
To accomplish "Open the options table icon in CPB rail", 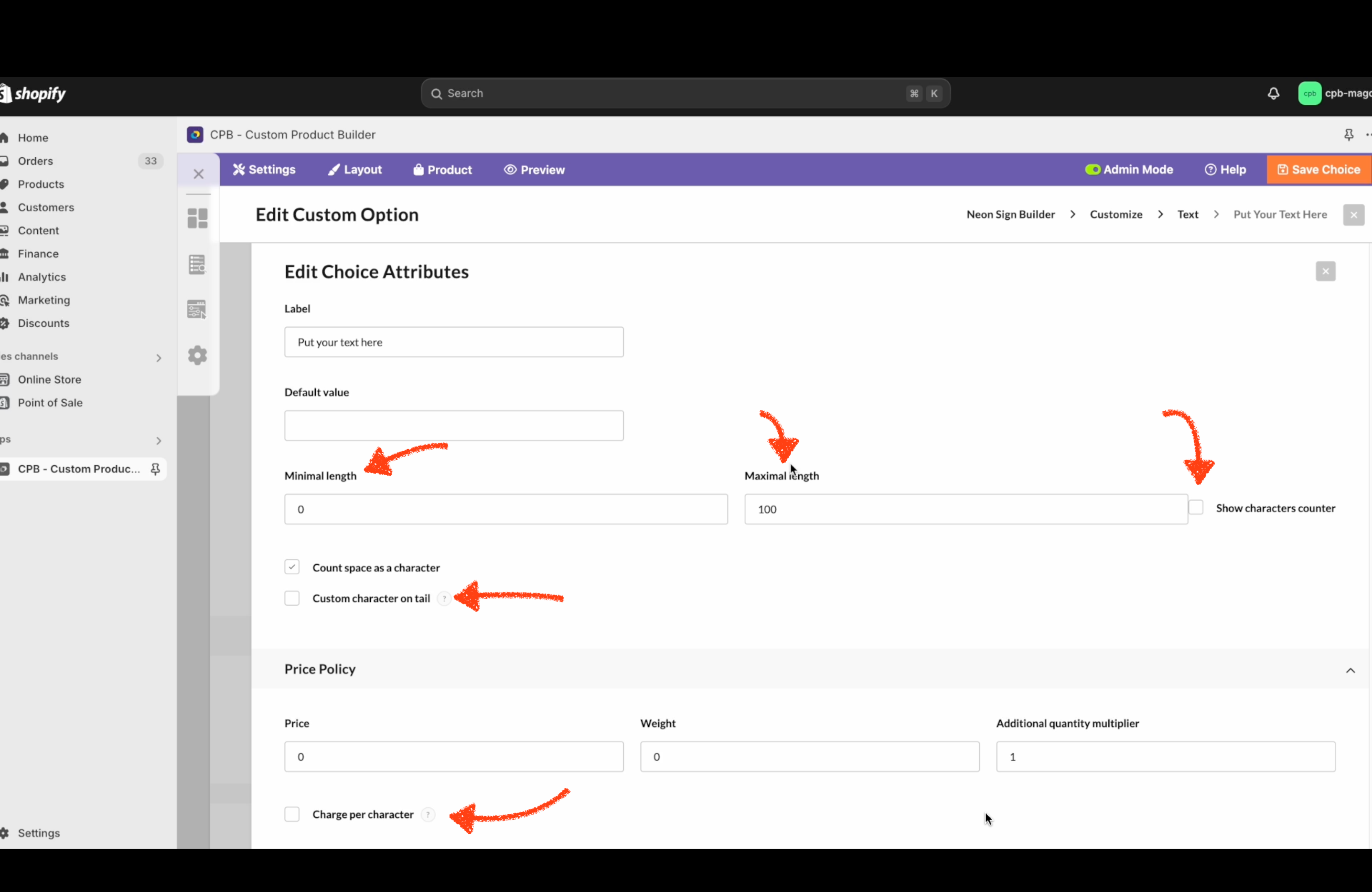I will 197,310.
